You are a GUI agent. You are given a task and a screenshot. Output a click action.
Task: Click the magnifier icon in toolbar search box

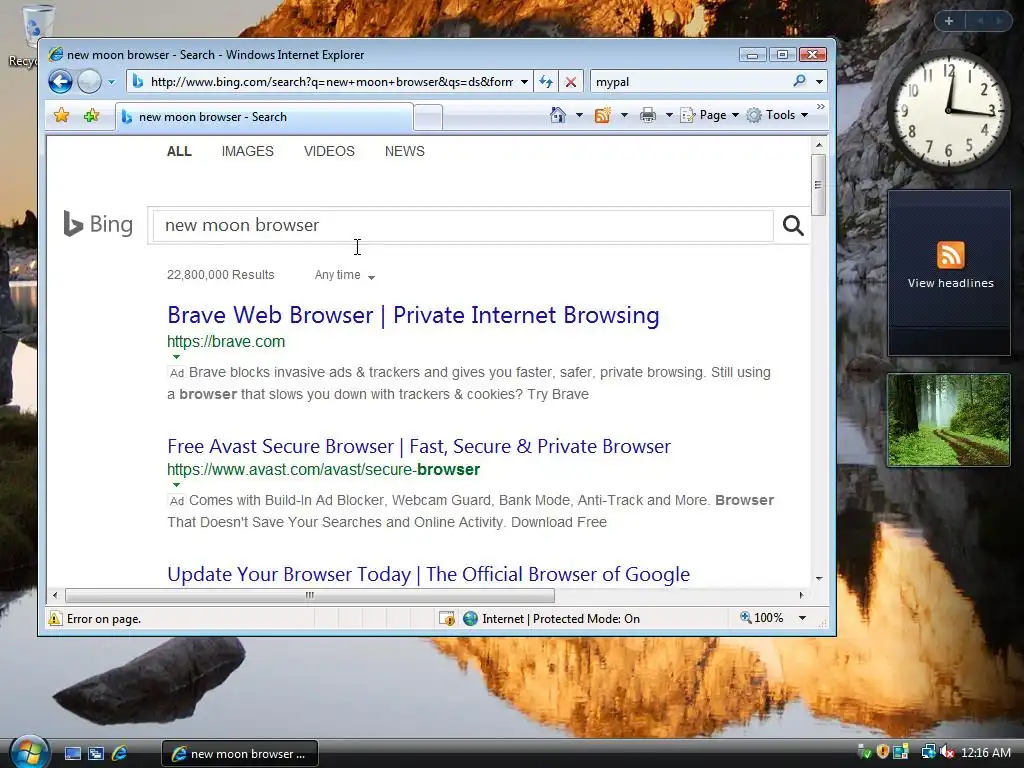tap(799, 81)
